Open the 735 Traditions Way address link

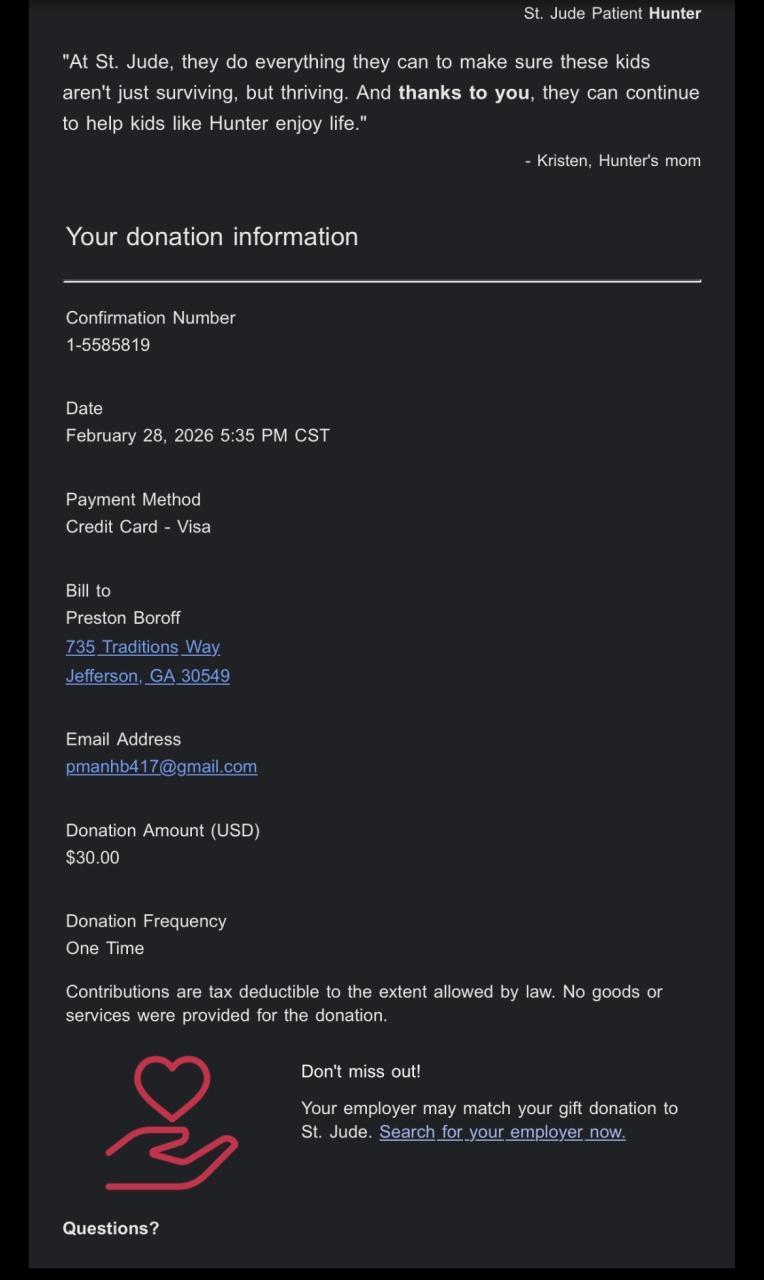tap(143, 647)
